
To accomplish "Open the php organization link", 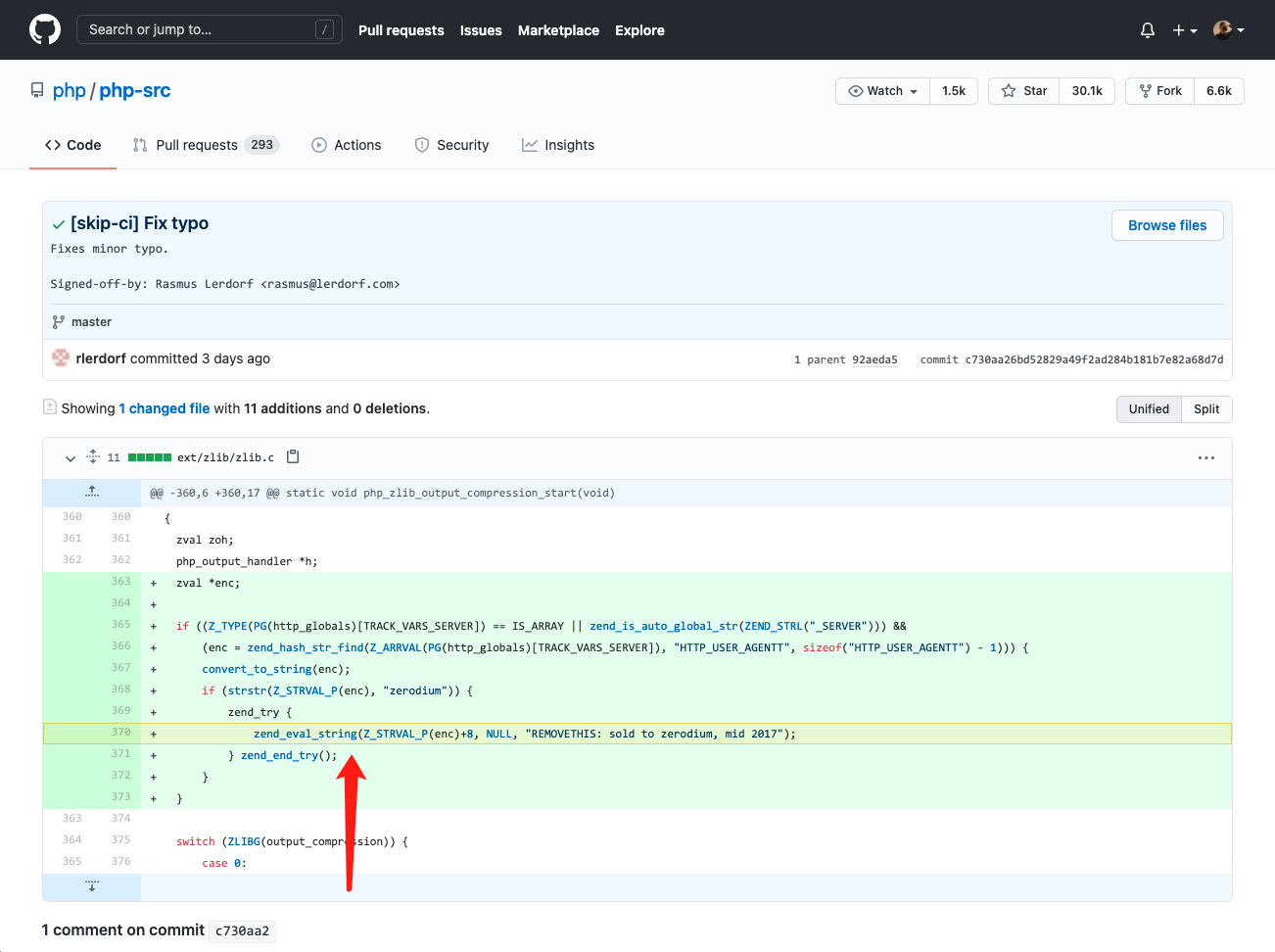I will tap(70, 90).
